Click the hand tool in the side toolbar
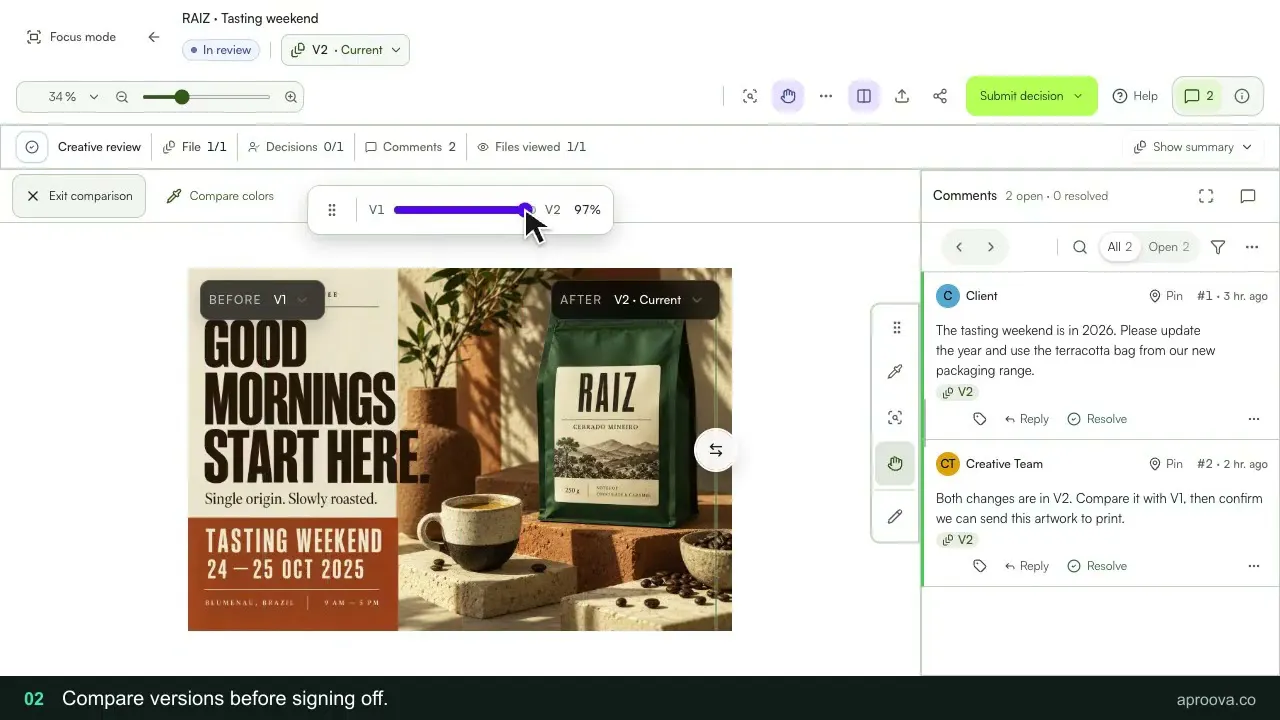 (895, 463)
